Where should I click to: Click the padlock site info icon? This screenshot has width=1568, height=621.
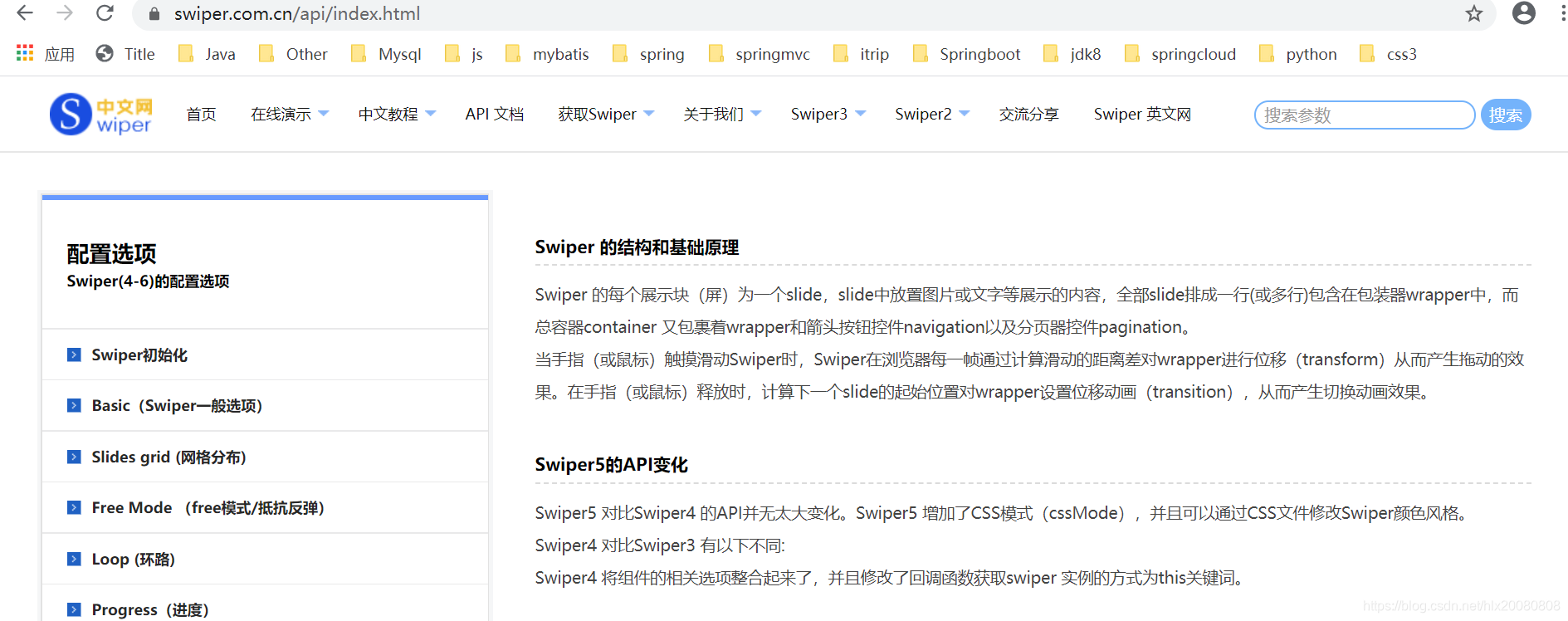coord(154,14)
